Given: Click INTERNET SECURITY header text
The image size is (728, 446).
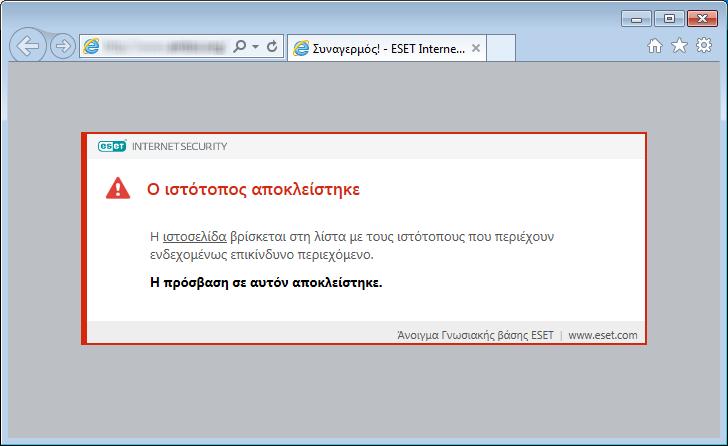Looking at the screenshot, I should (180, 147).
